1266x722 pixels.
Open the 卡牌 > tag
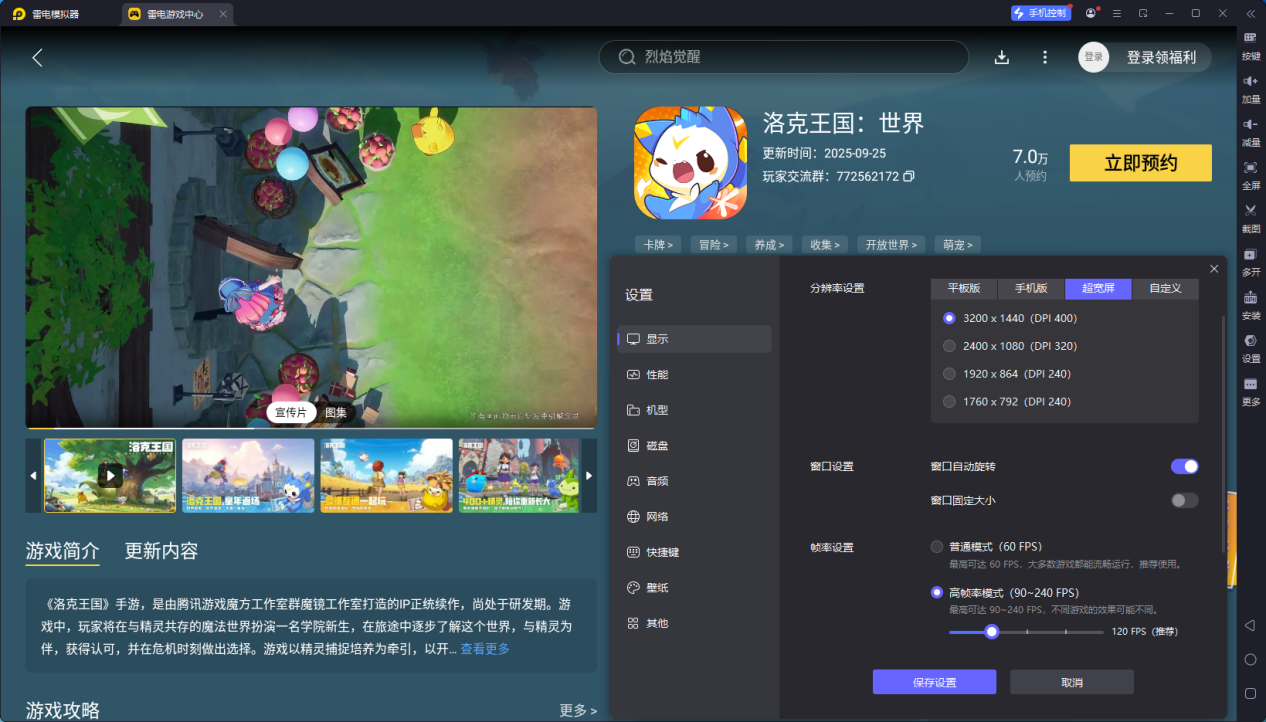pyautogui.click(x=658, y=244)
